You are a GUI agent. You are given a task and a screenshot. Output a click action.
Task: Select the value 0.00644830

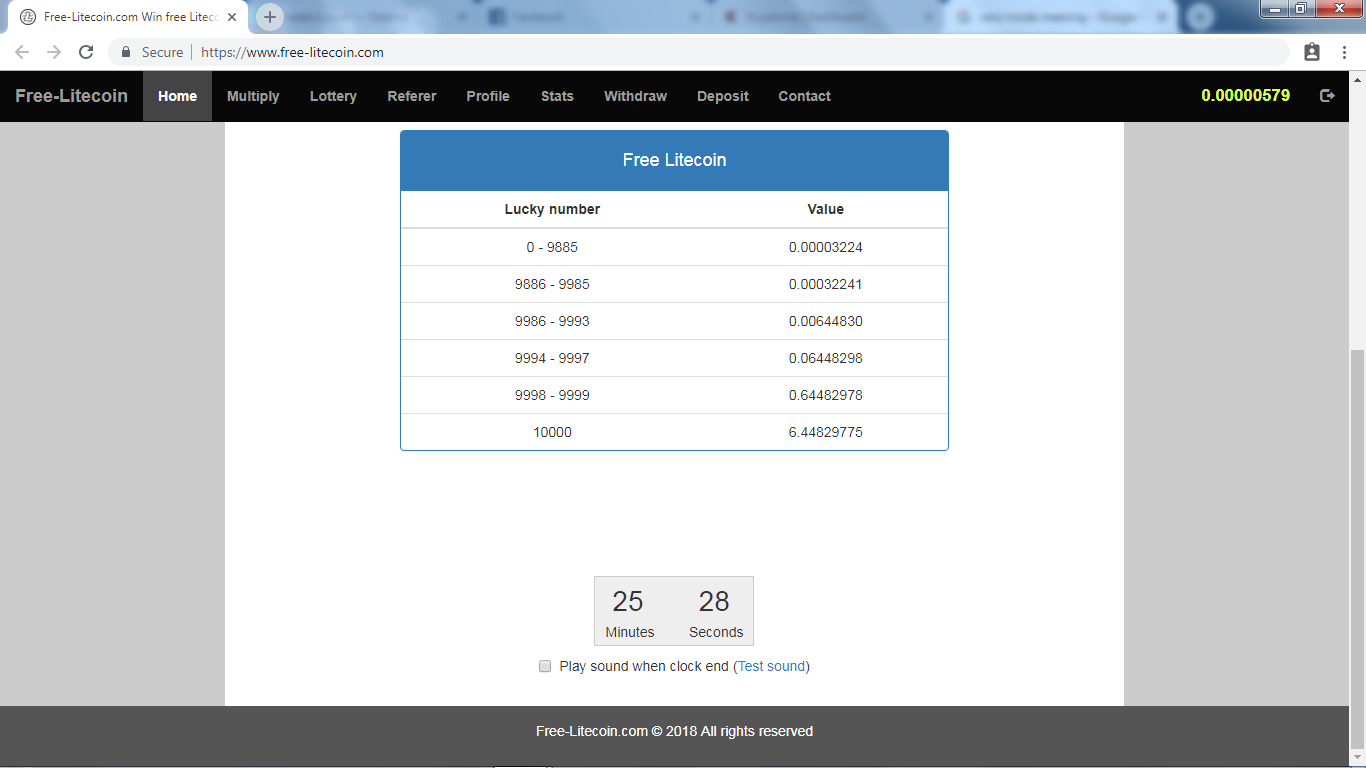tap(826, 321)
